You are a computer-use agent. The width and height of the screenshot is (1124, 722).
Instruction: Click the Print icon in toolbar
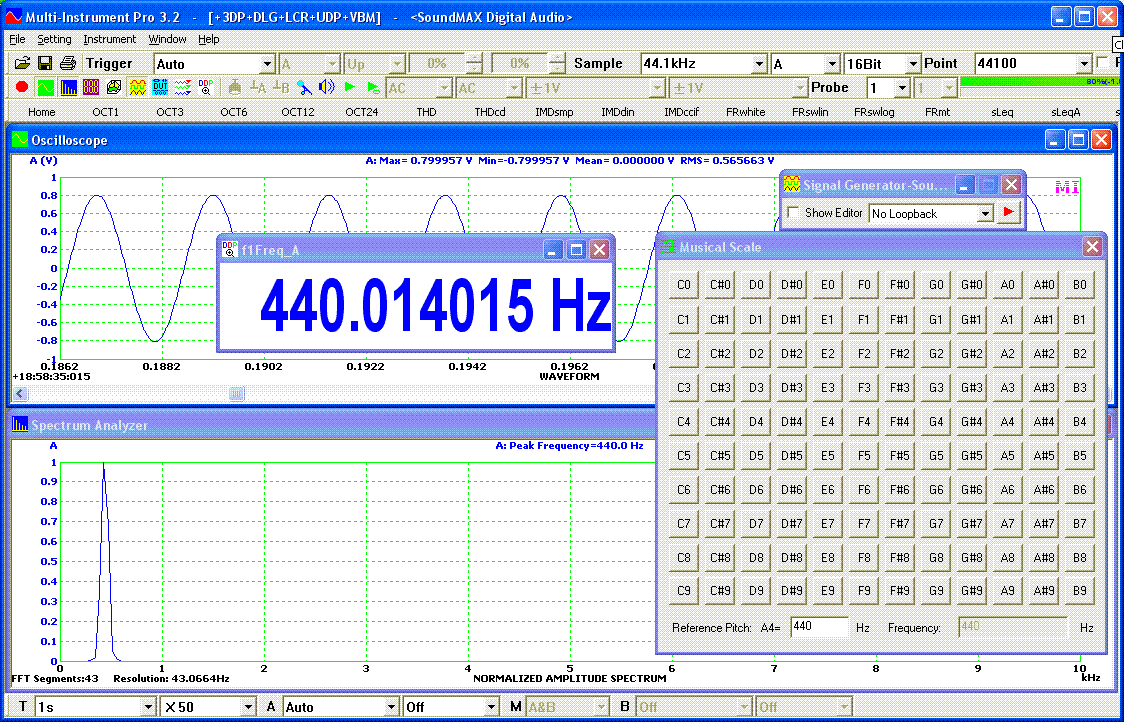(x=67, y=63)
